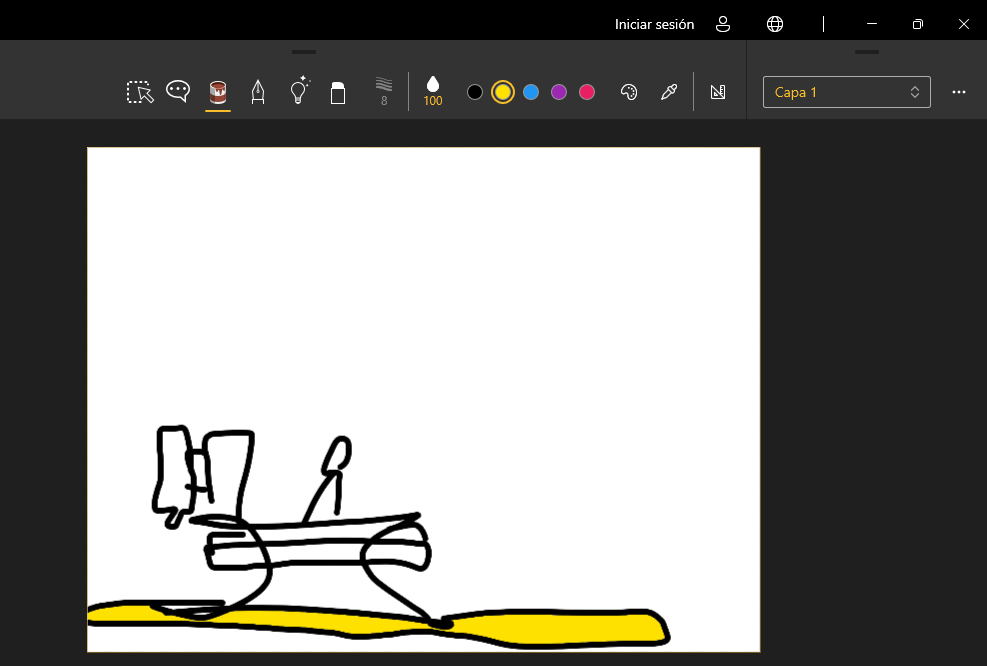The height and width of the screenshot is (666, 987).
Task: Minimize the application window
Action: click(872, 24)
